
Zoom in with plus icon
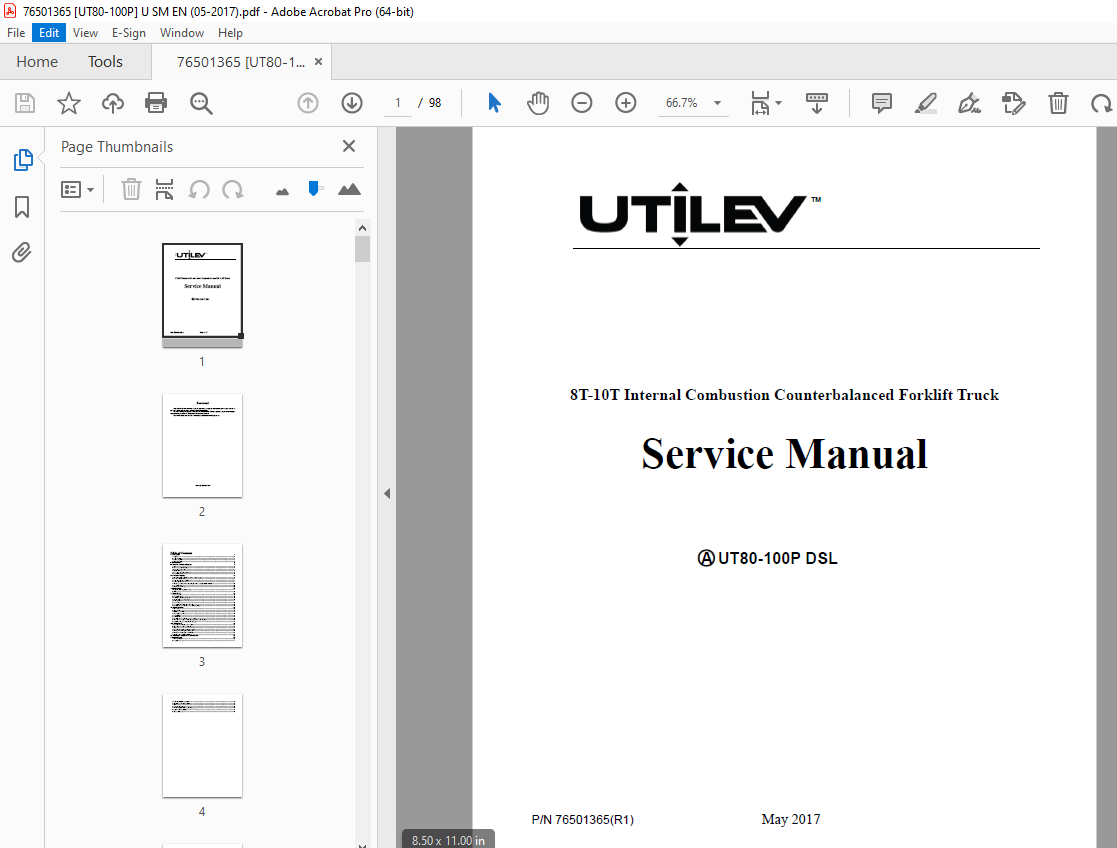[625, 103]
